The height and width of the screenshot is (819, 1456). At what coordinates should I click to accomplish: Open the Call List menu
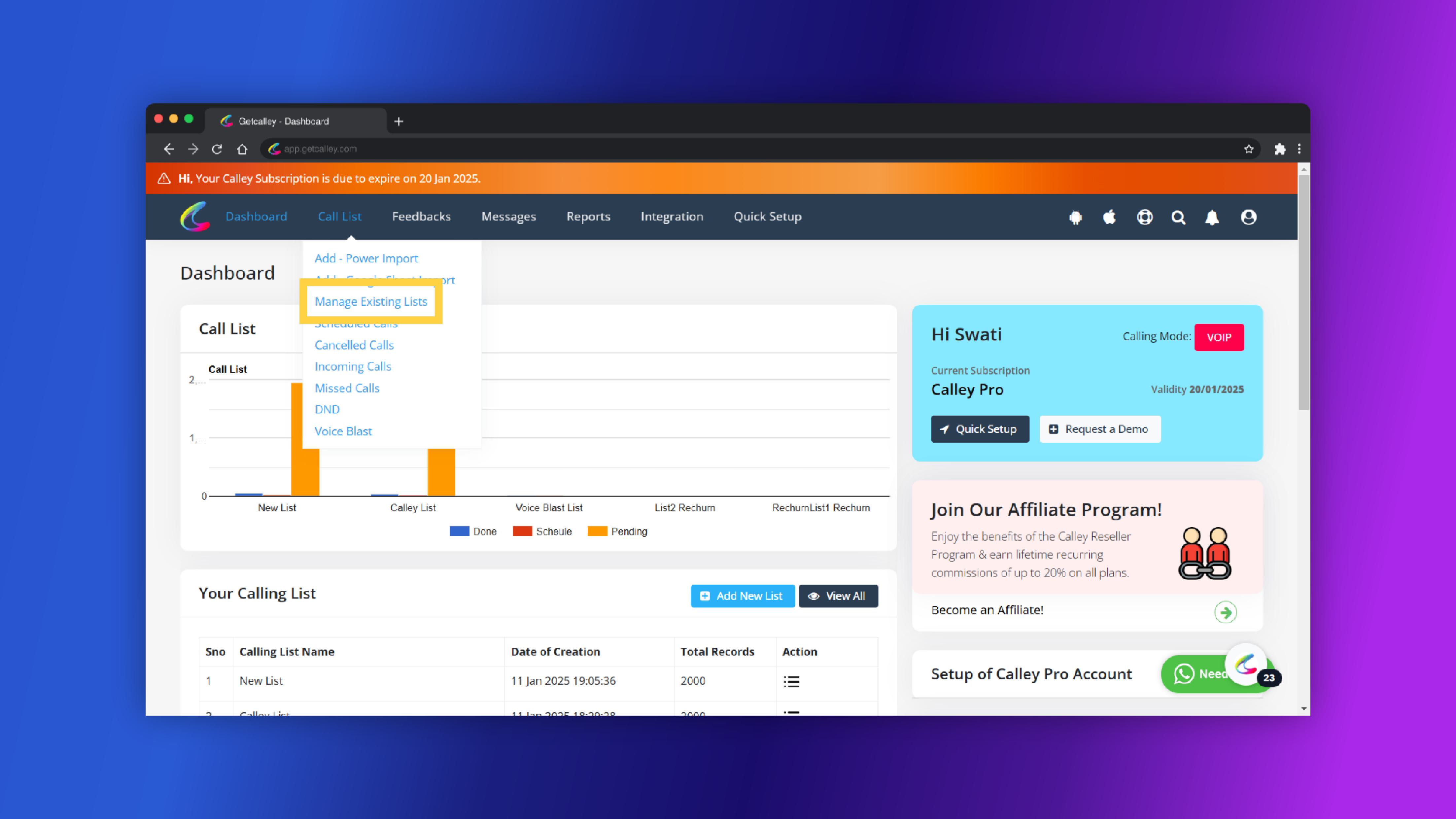(340, 217)
